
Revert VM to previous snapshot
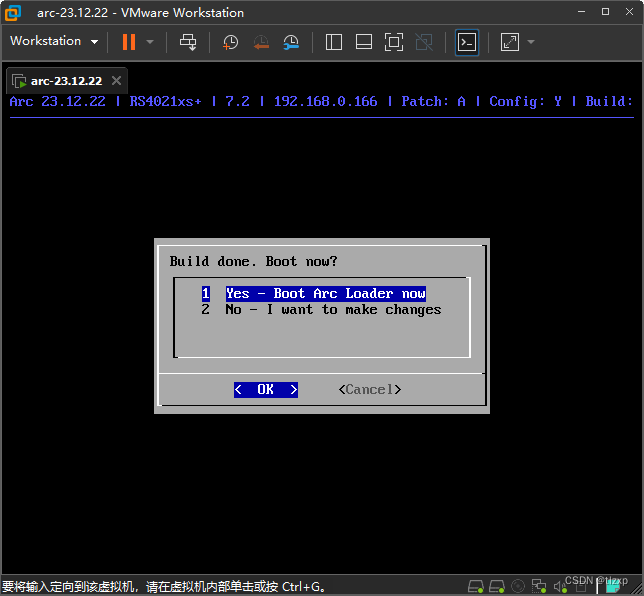[x=261, y=42]
